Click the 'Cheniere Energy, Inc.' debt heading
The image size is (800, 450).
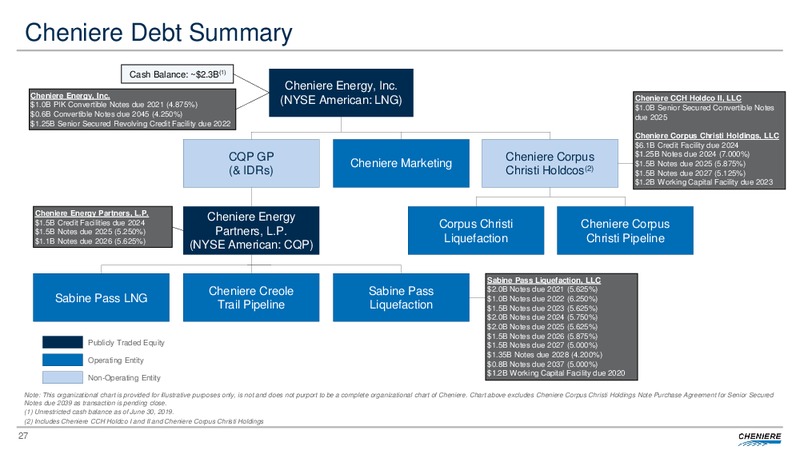pyautogui.click(x=70, y=95)
